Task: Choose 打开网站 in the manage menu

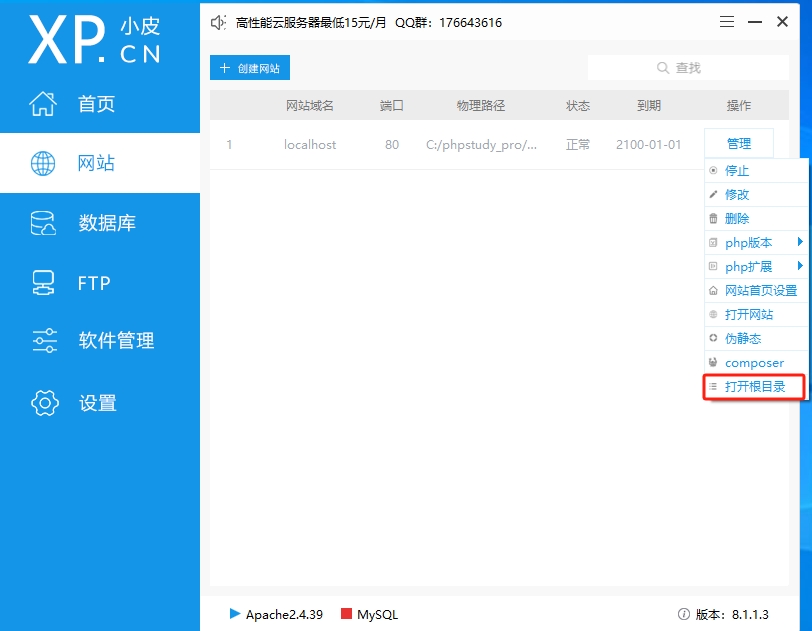Action: click(756, 314)
